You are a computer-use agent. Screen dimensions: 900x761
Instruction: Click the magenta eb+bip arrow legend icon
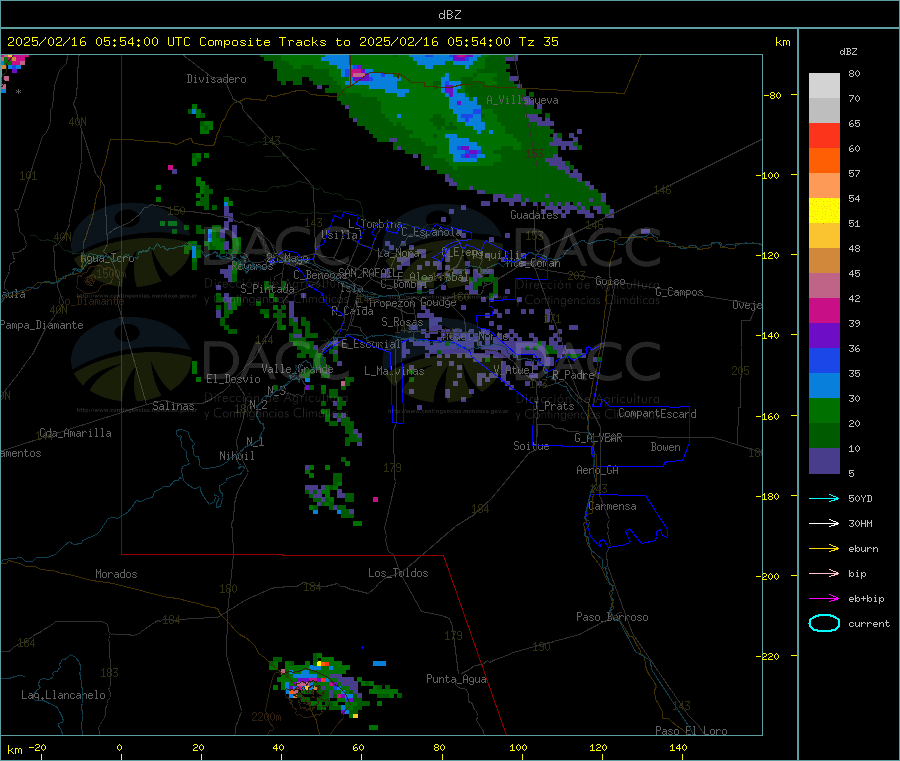(824, 598)
